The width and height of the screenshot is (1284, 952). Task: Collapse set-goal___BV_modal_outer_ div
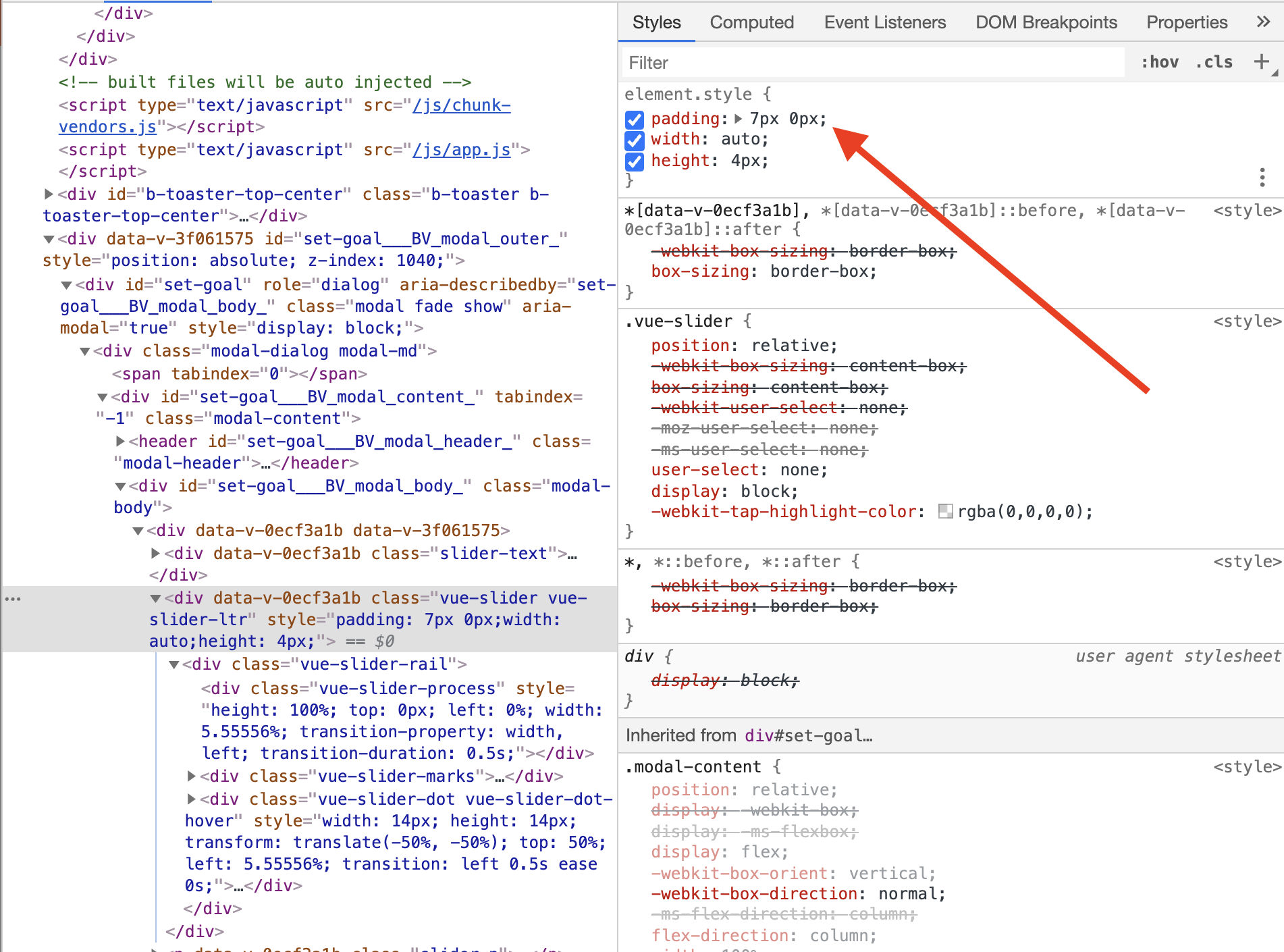[x=49, y=239]
